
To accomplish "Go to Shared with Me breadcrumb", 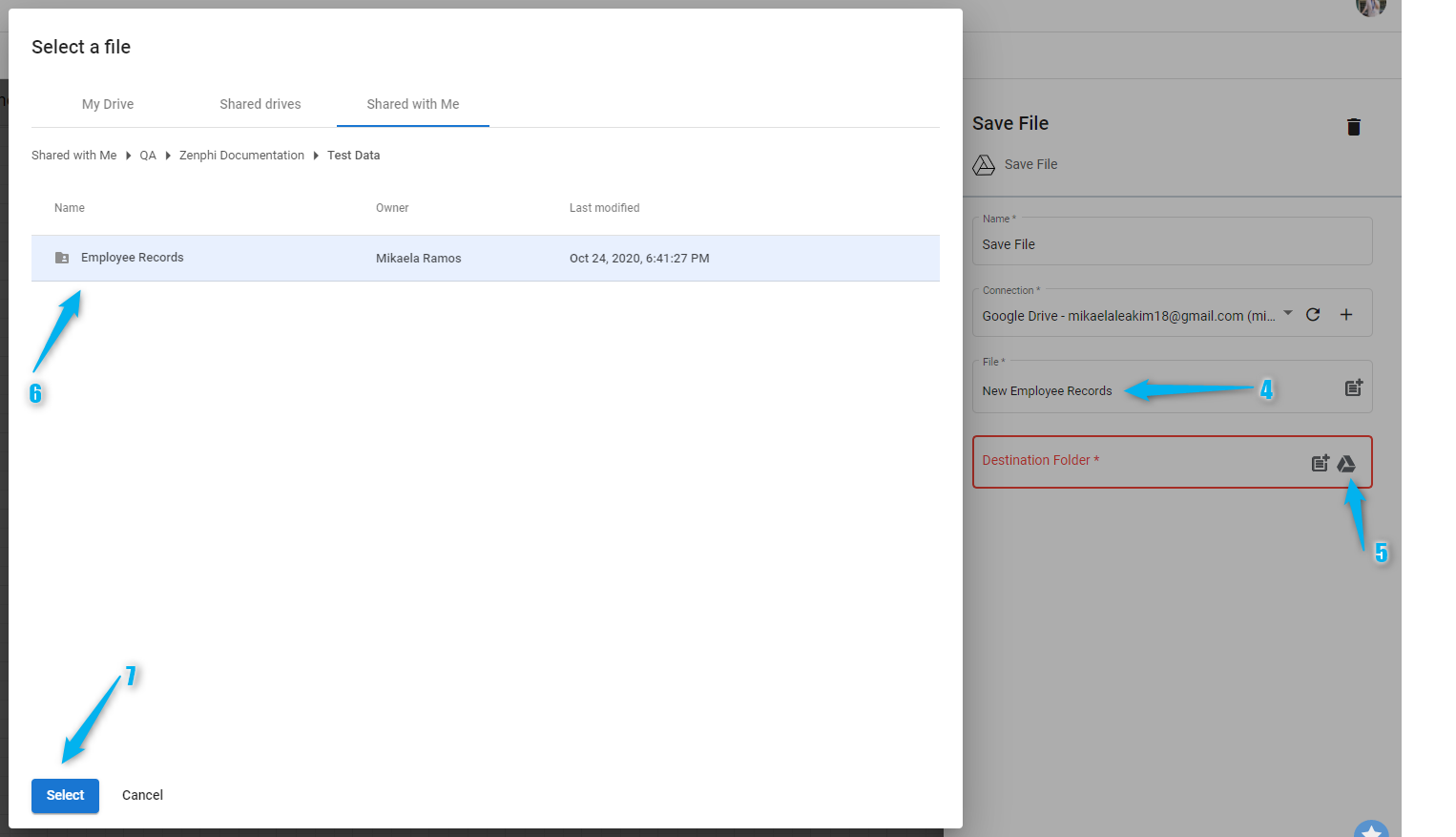I will point(74,156).
